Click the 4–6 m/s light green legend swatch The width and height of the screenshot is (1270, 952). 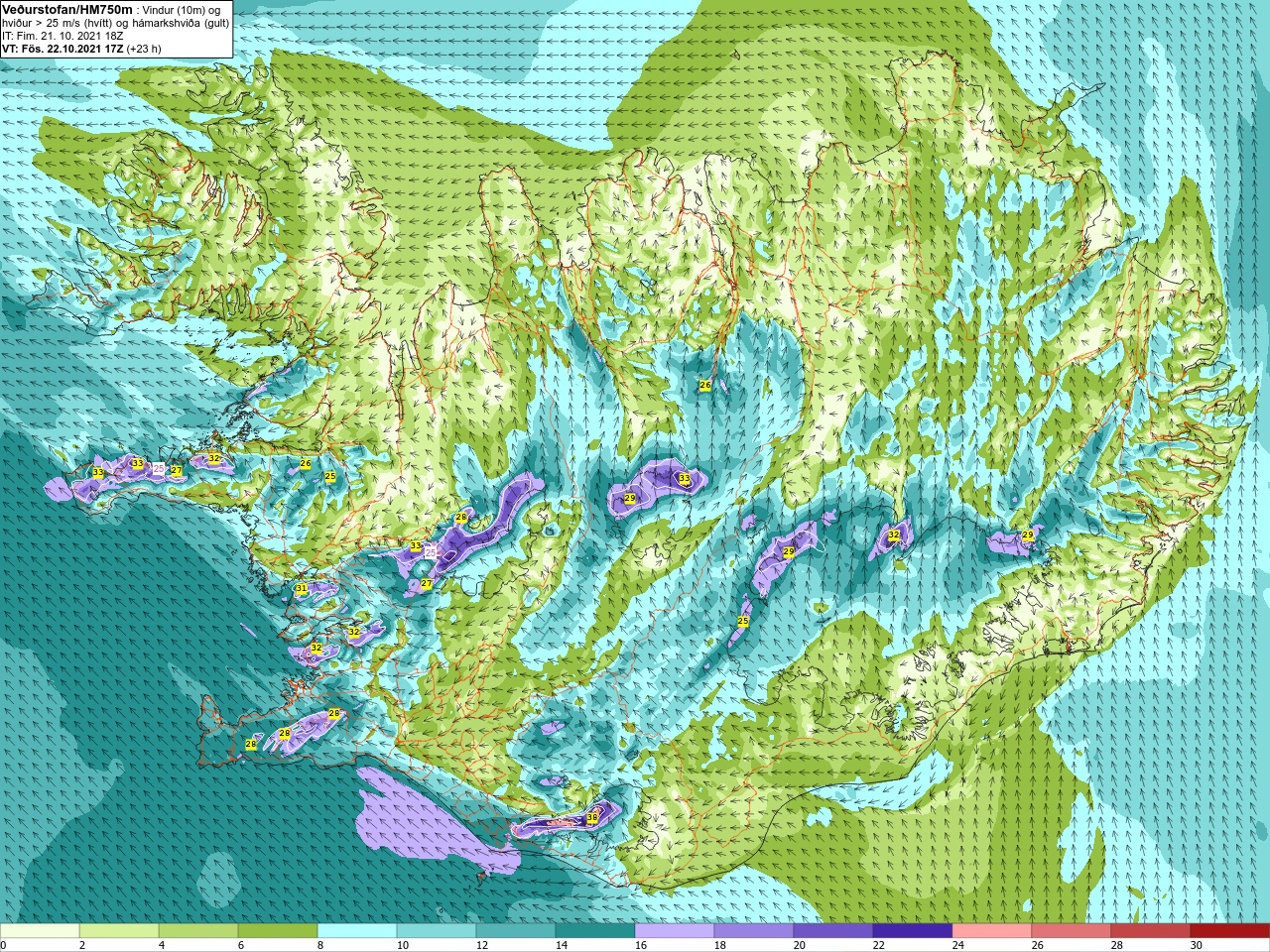click(x=198, y=931)
